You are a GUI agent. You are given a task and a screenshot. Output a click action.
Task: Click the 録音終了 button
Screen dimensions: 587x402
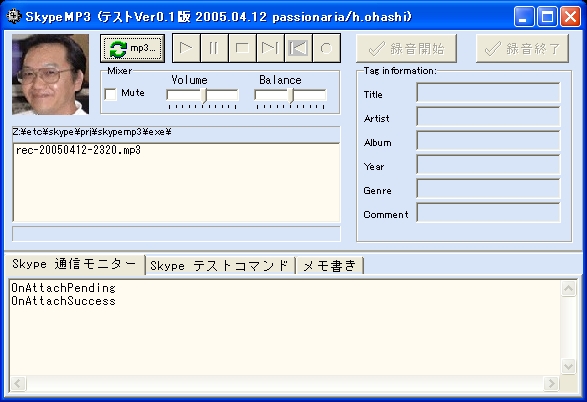(x=522, y=49)
